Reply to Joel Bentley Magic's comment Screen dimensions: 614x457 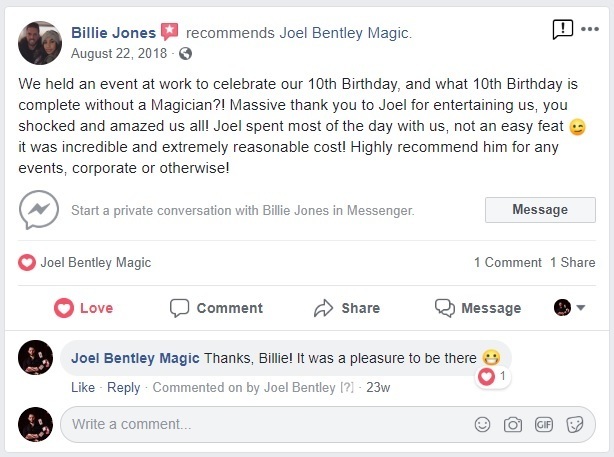point(124,388)
